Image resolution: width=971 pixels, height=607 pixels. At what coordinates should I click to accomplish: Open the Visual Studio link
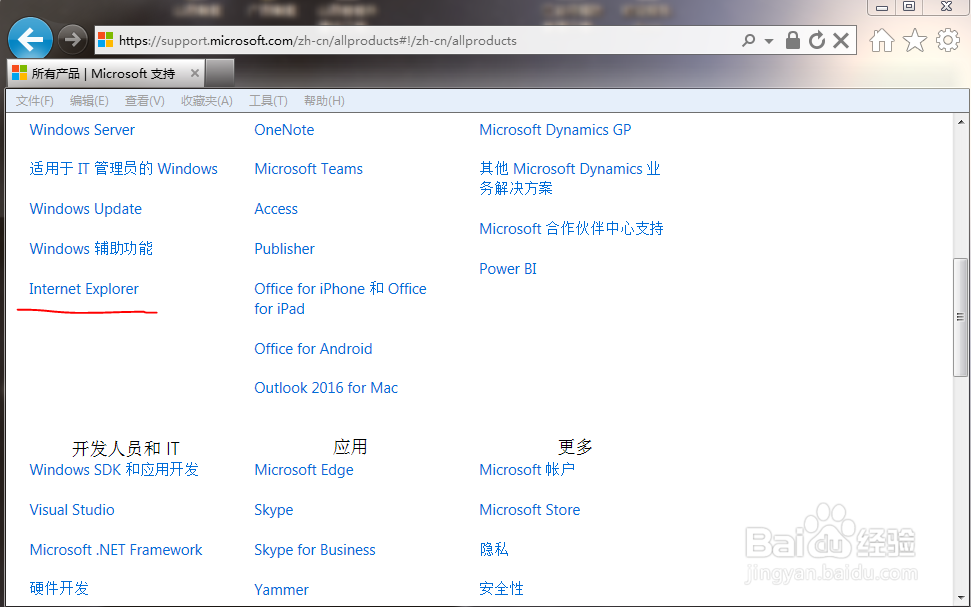72,510
